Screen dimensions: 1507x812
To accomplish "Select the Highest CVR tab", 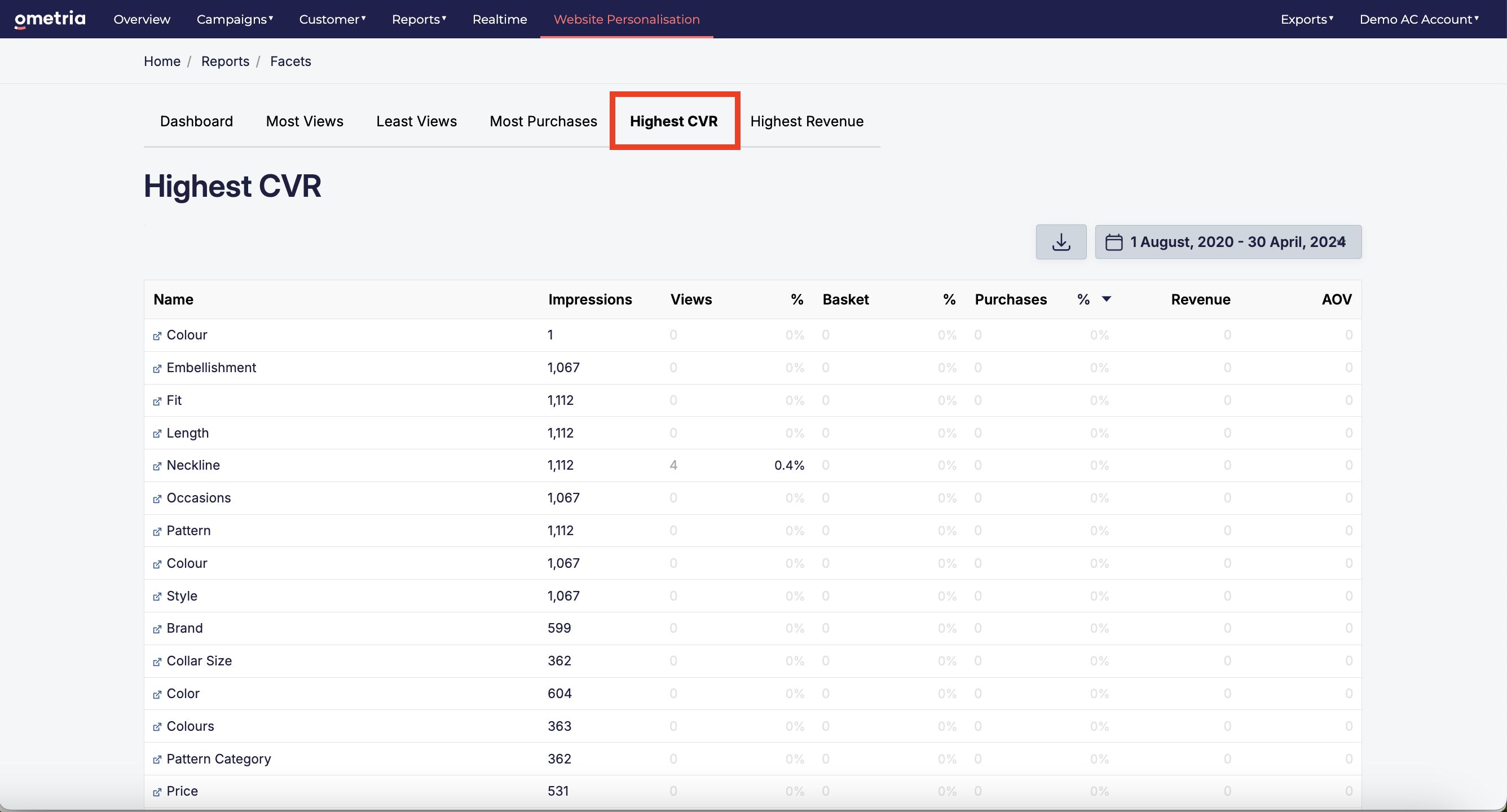I will tap(674, 121).
